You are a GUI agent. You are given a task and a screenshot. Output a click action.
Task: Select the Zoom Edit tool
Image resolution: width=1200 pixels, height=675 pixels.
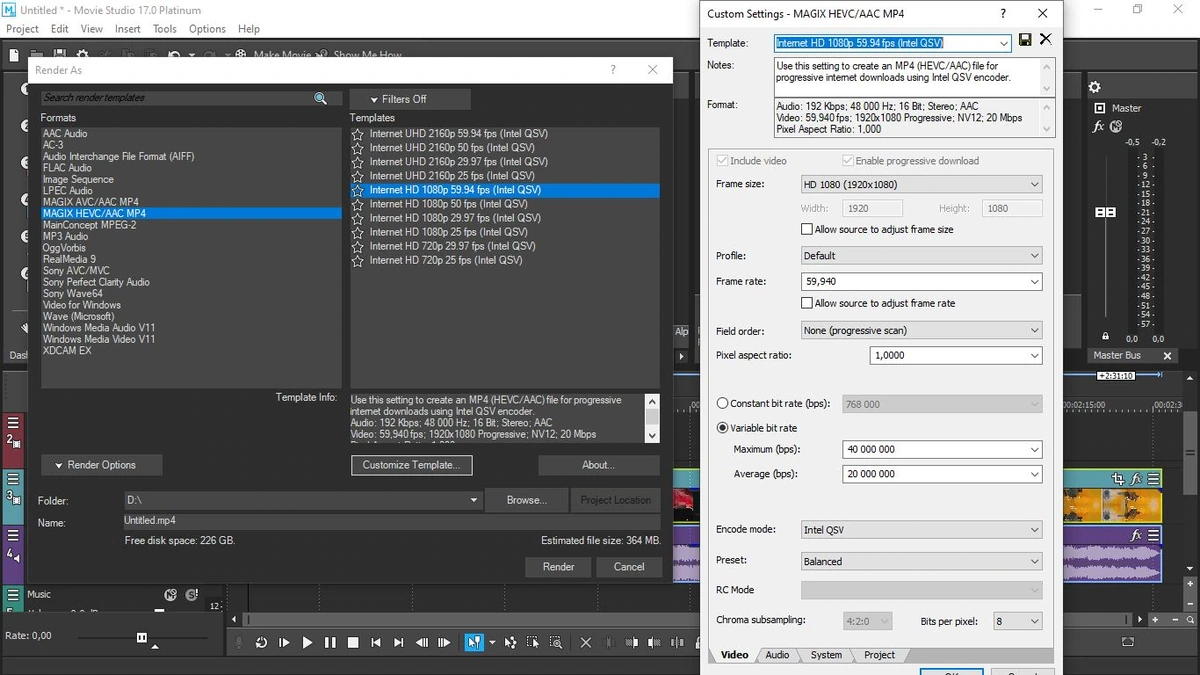(555, 643)
